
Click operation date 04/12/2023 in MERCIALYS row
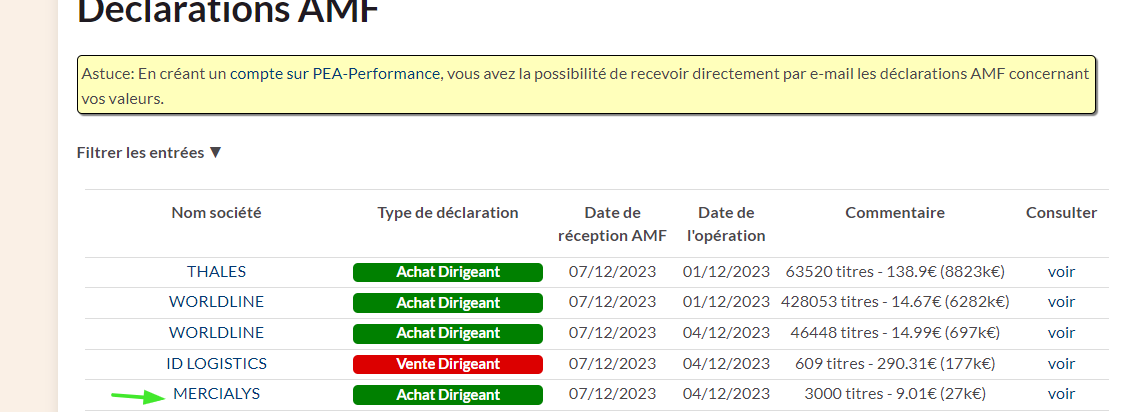[x=726, y=394]
